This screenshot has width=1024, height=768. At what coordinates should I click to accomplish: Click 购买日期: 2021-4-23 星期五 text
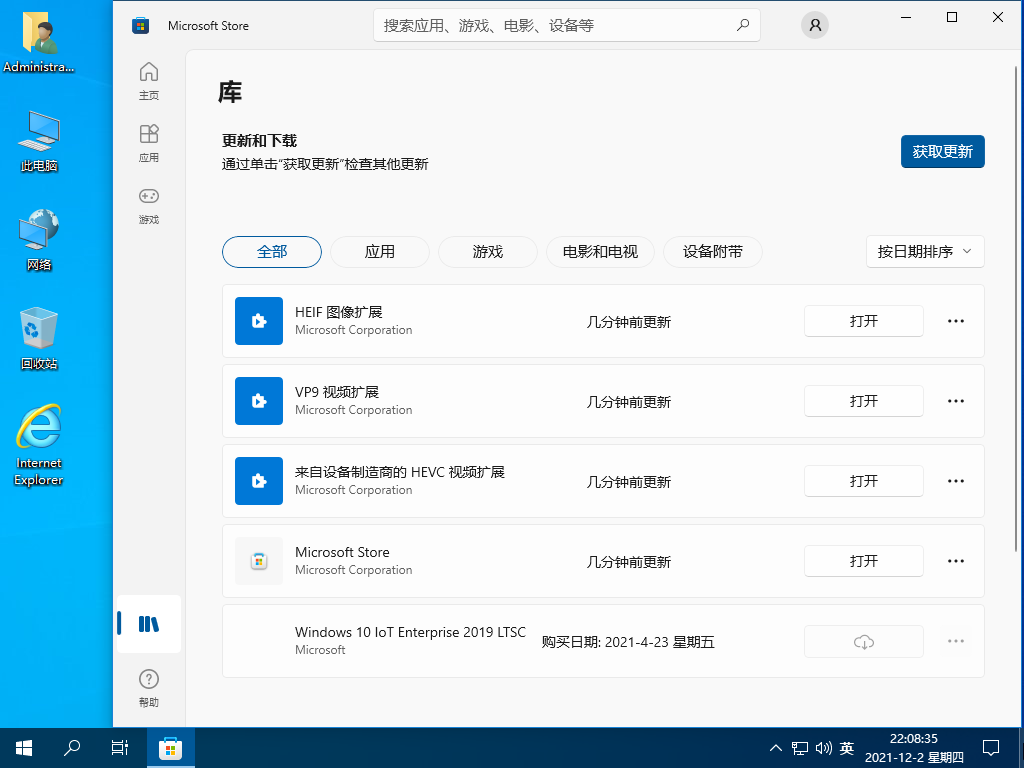click(628, 642)
